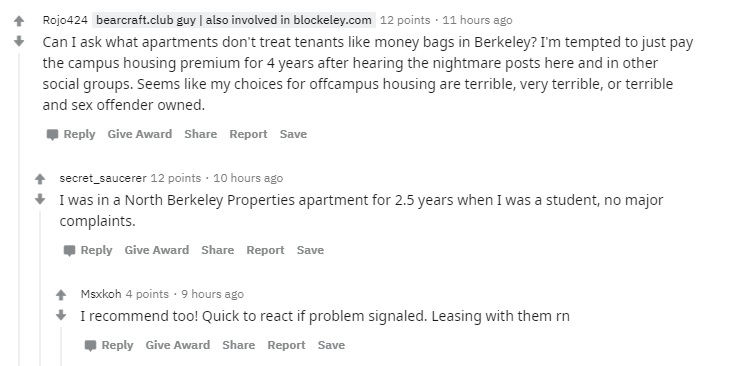Open Msxkoh's user profile
This screenshot has width=733, height=366.
coord(101,294)
